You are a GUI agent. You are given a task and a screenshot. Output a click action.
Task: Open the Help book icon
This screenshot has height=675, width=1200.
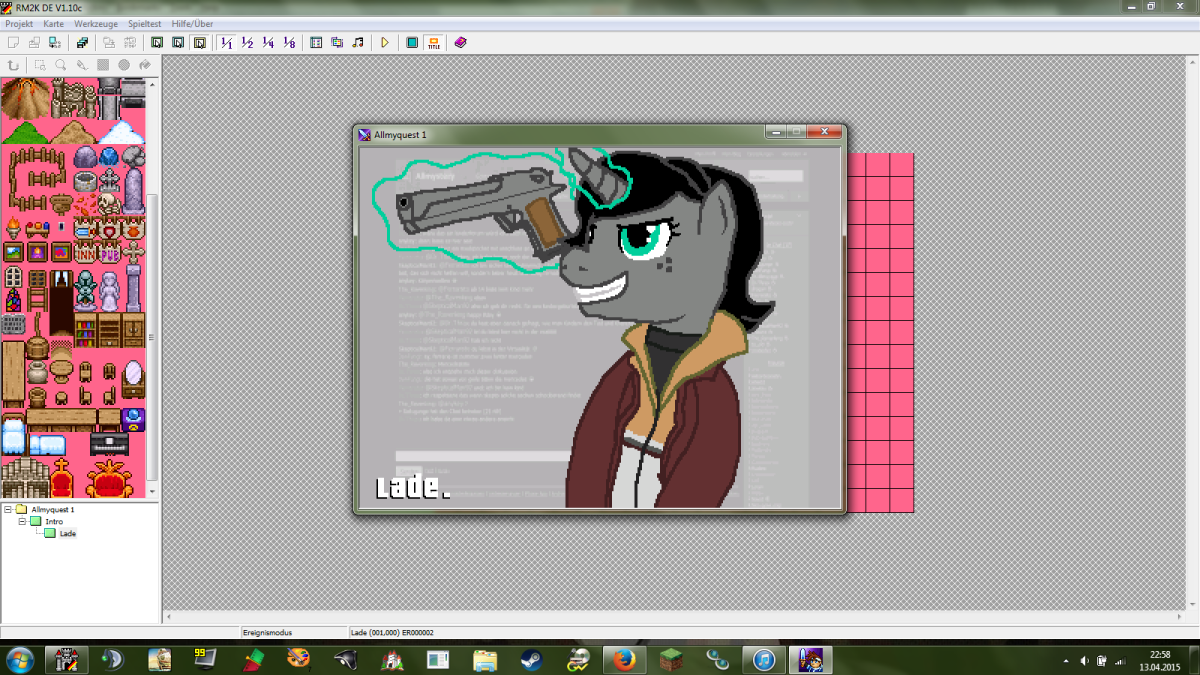pyautogui.click(x=460, y=43)
